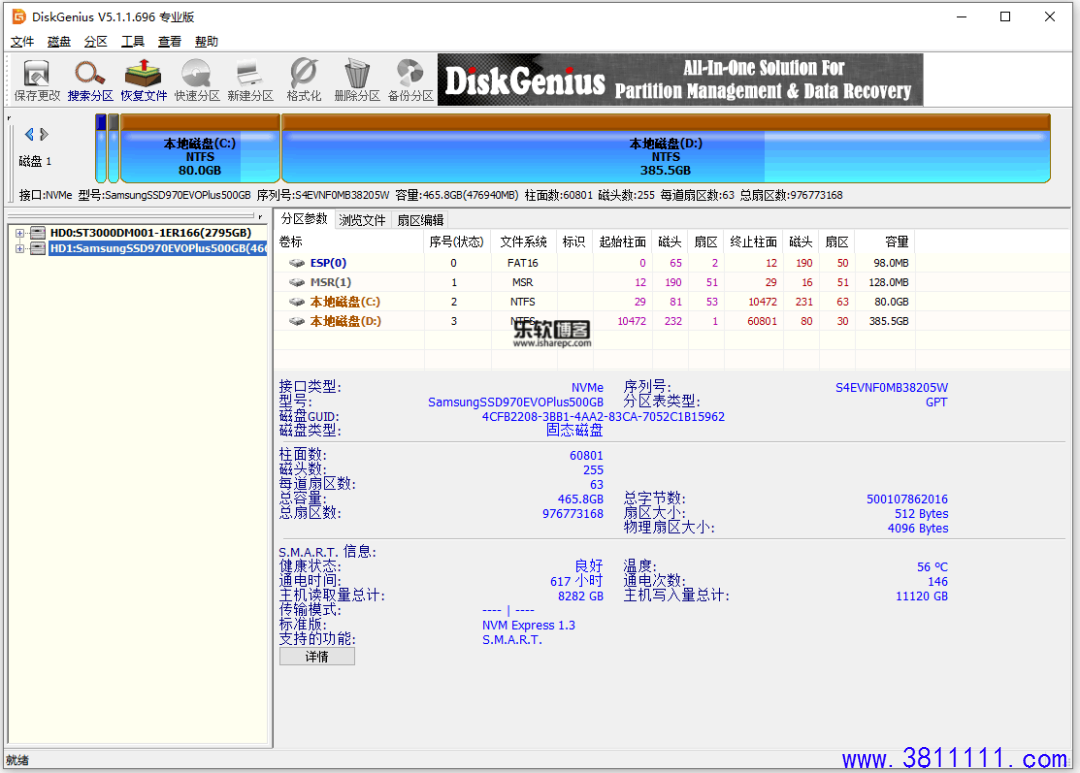Open the 搜索分区 partition search tool
This screenshot has height=773, width=1080.
coord(90,80)
